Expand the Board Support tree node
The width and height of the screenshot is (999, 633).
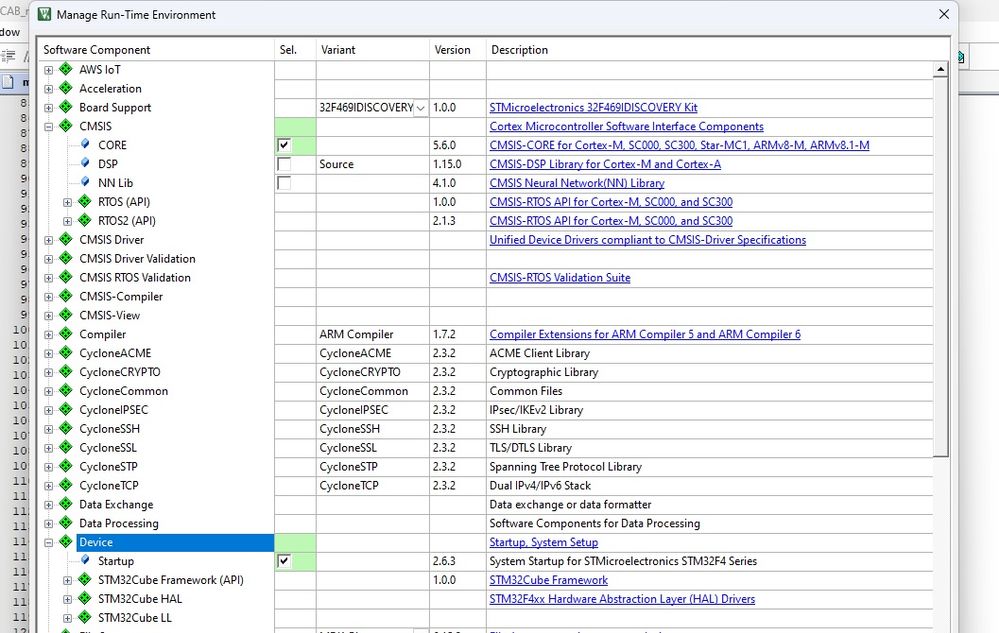point(48,108)
